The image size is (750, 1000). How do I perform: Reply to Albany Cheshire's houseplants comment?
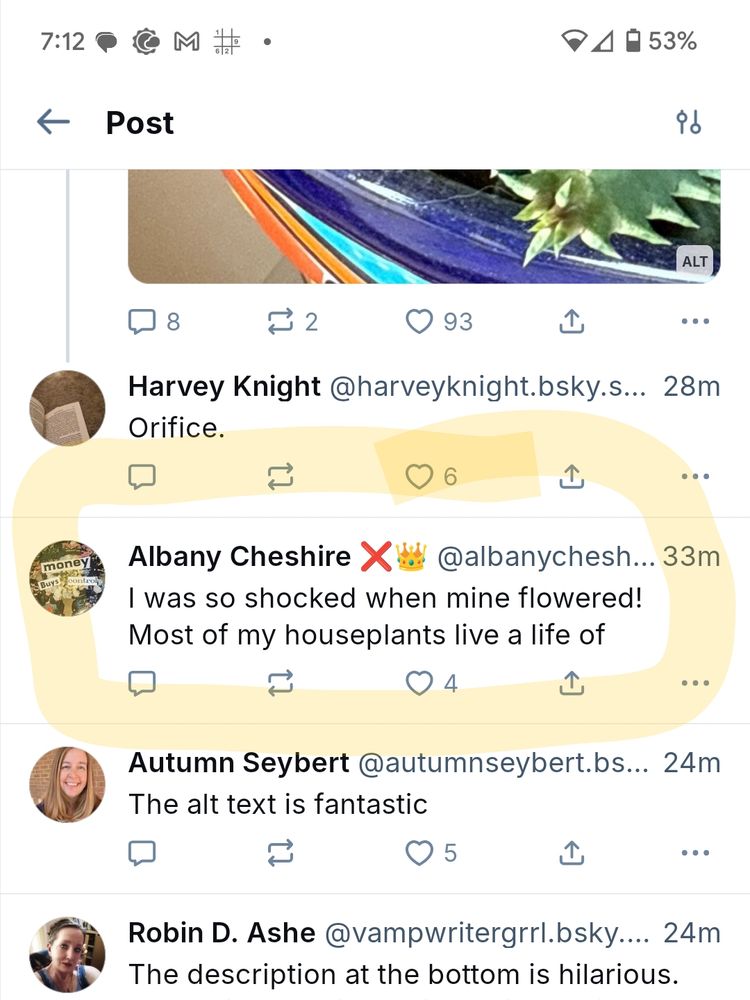[x=142, y=683]
